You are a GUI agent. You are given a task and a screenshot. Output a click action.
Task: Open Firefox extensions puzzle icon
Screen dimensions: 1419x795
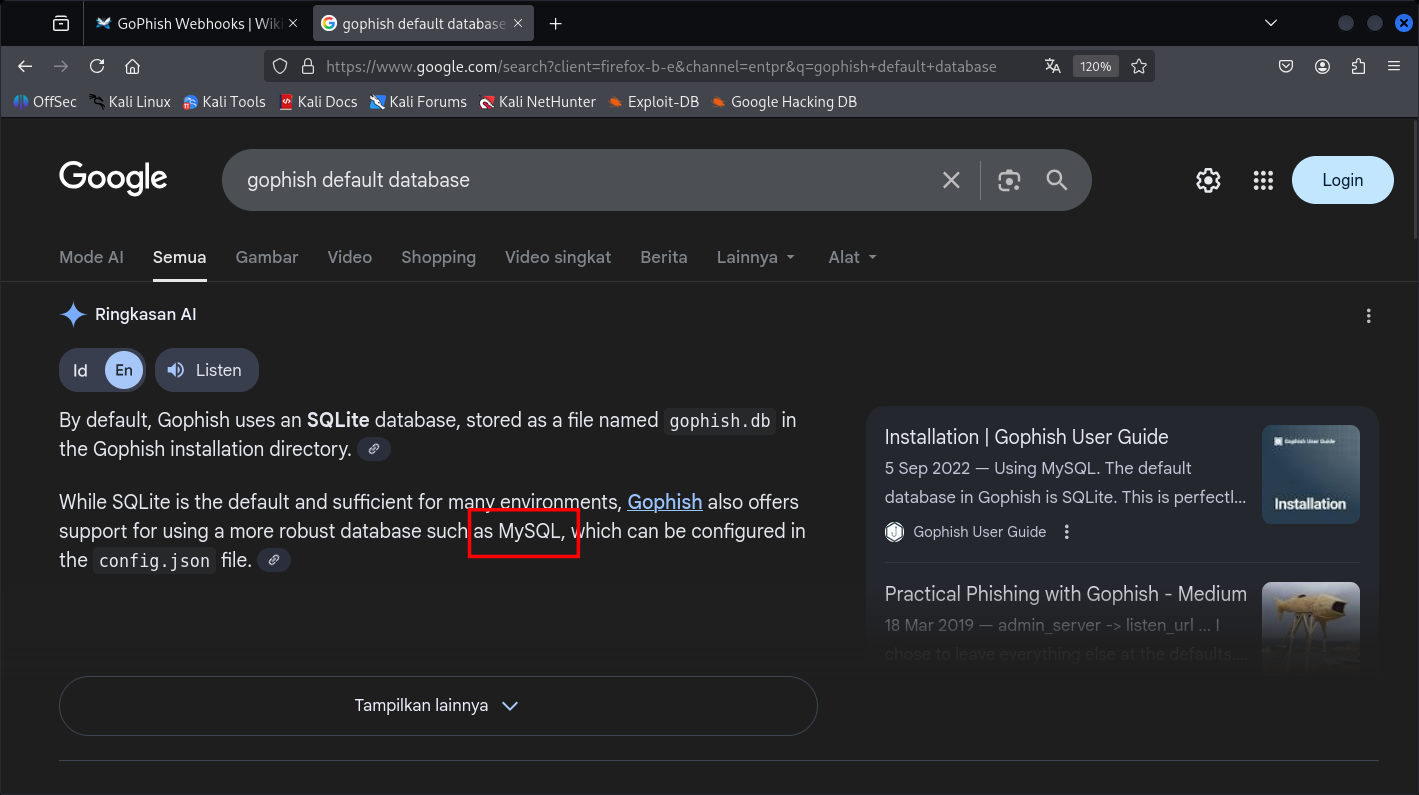(x=1358, y=66)
